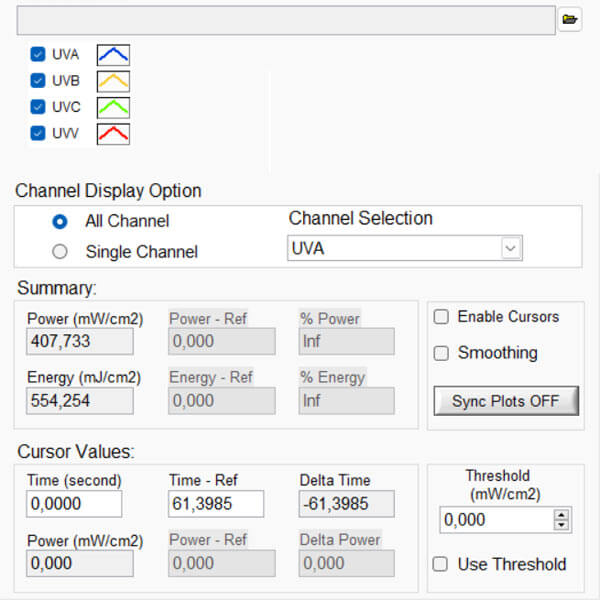
Task: Enable Cursors checkbox
Action: point(441,317)
